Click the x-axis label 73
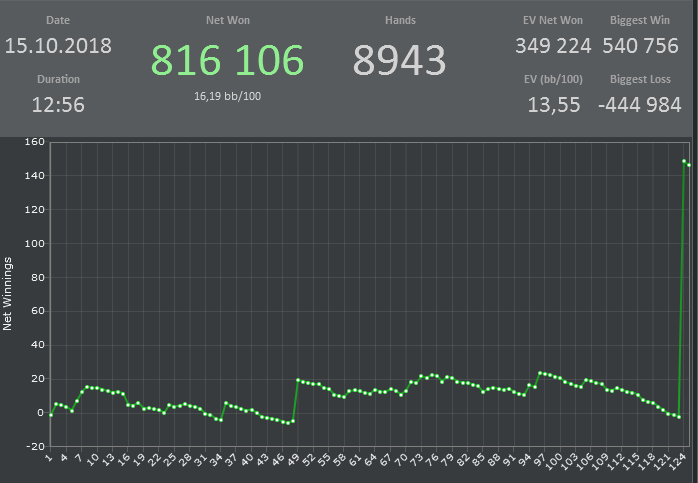This screenshot has height=483, width=698. pyautogui.click(x=416, y=459)
